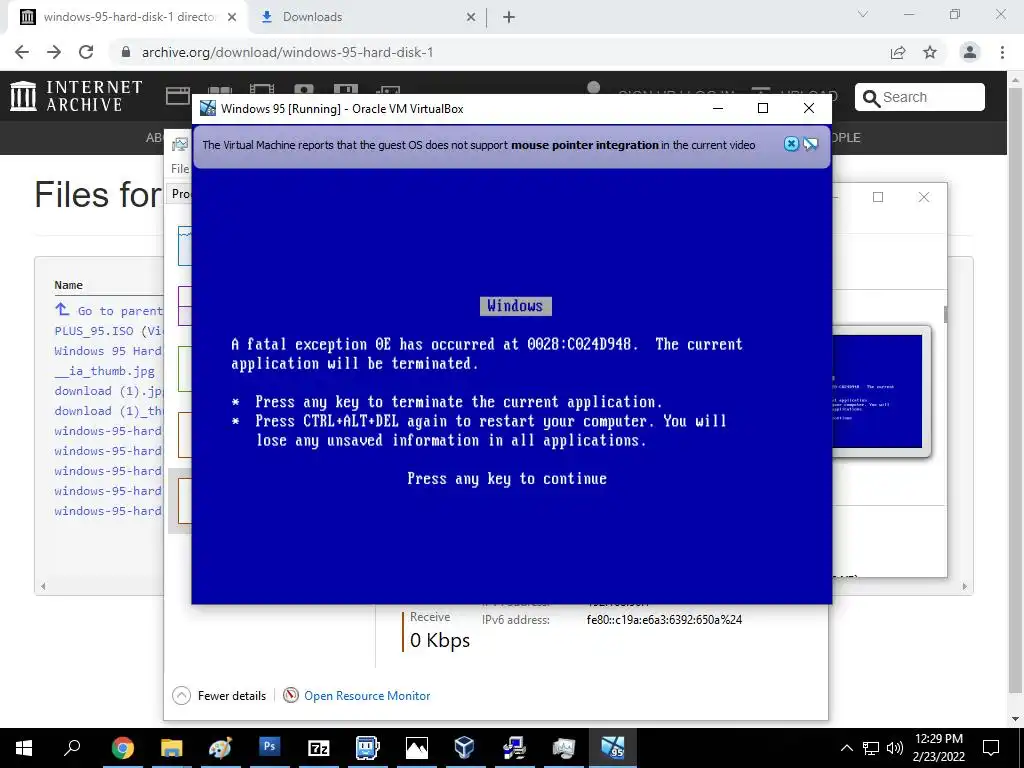
Task: Open the Web section icon in Archive nav
Action: tap(178, 96)
